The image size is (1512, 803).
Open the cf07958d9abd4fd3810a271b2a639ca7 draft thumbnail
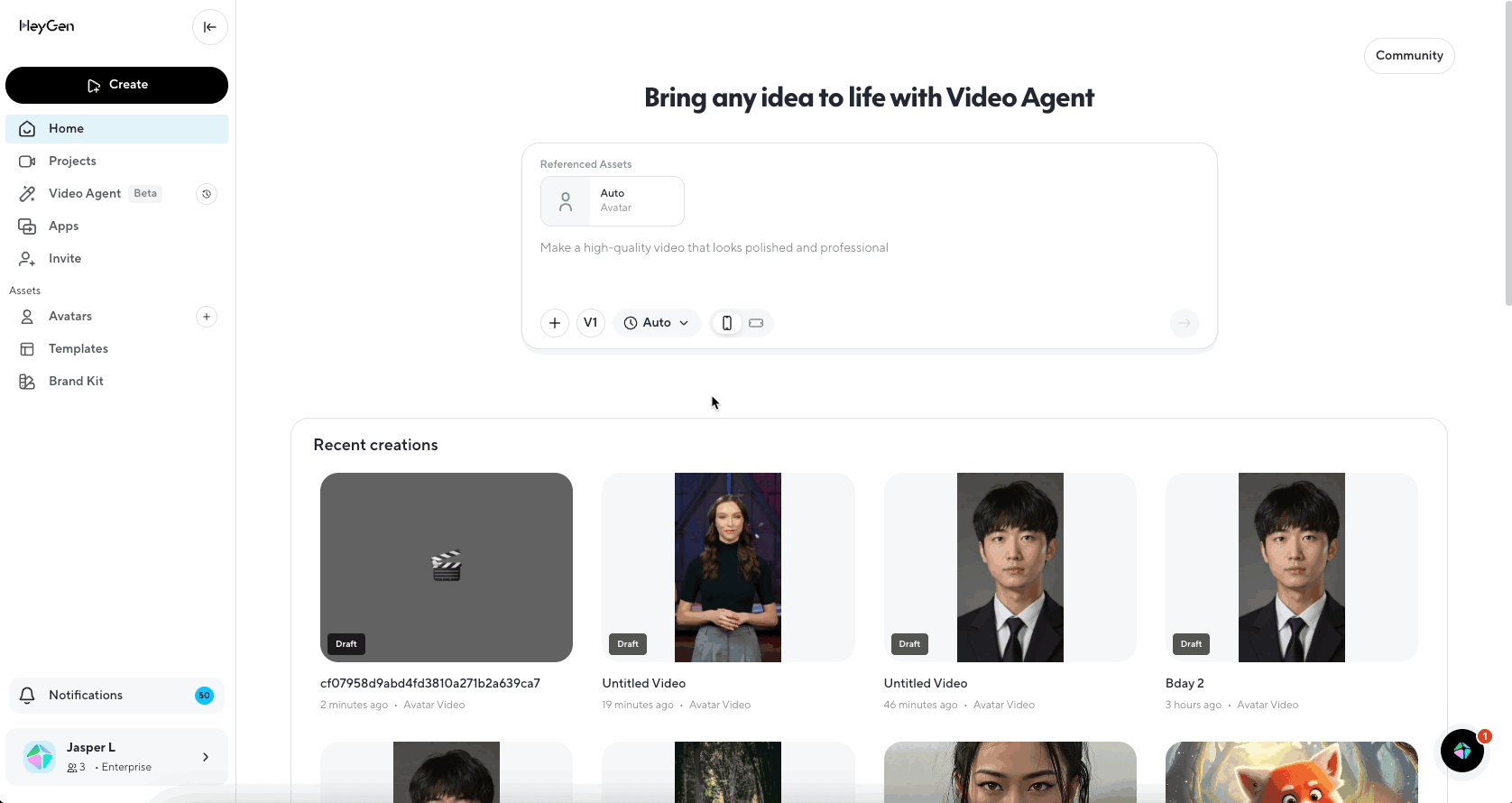tap(447, 568)
